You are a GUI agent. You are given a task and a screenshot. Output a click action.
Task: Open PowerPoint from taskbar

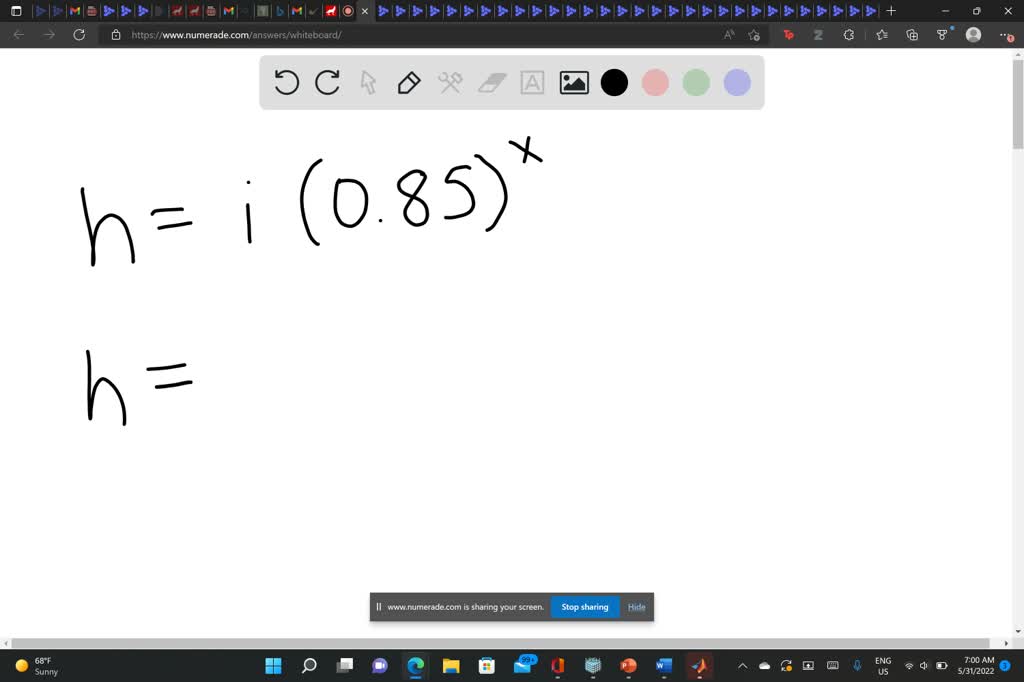coord(628,666)
